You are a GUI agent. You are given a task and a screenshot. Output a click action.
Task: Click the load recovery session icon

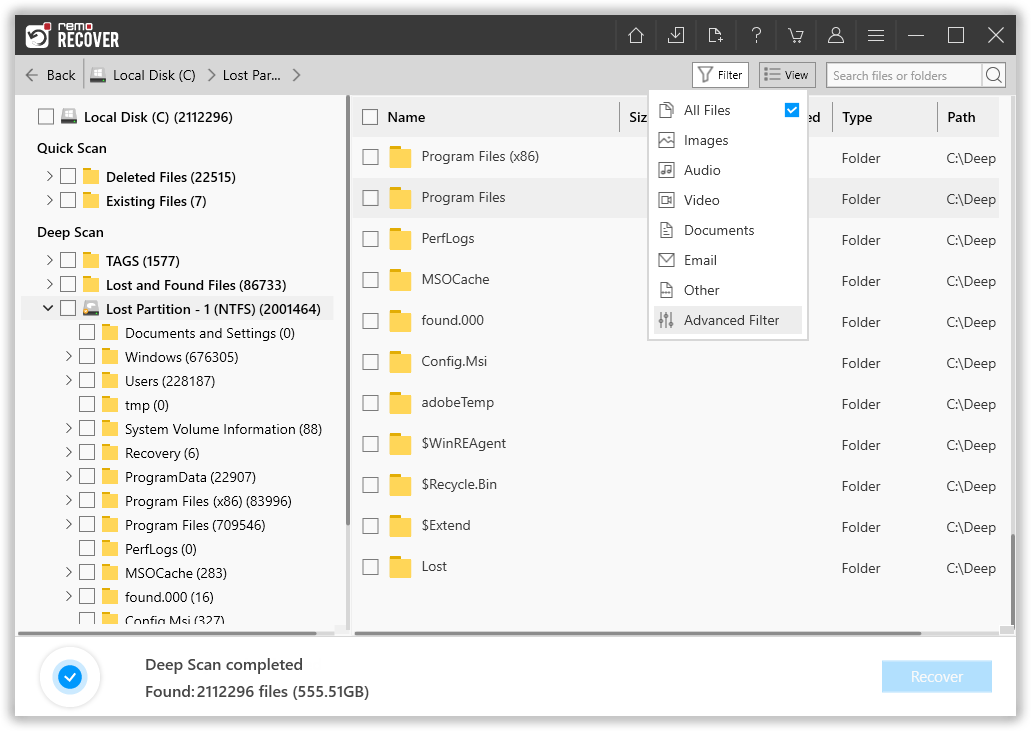coord(715,35)
